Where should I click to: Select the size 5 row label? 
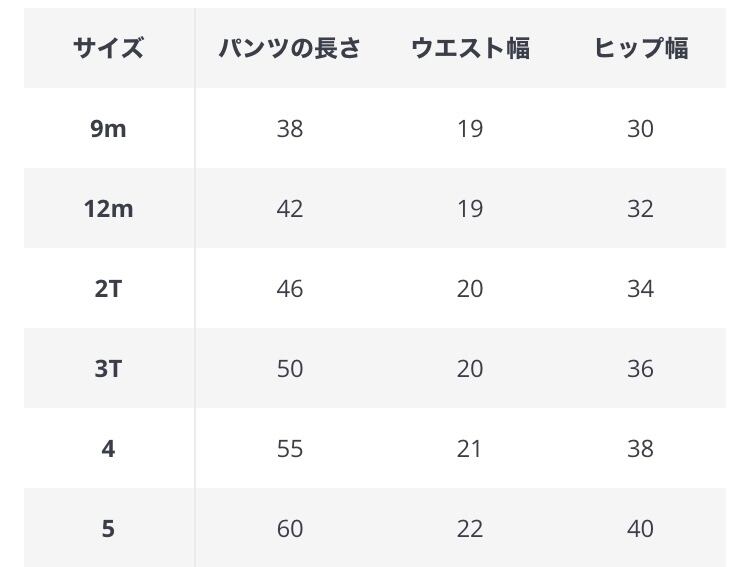(x=108, y=528)
